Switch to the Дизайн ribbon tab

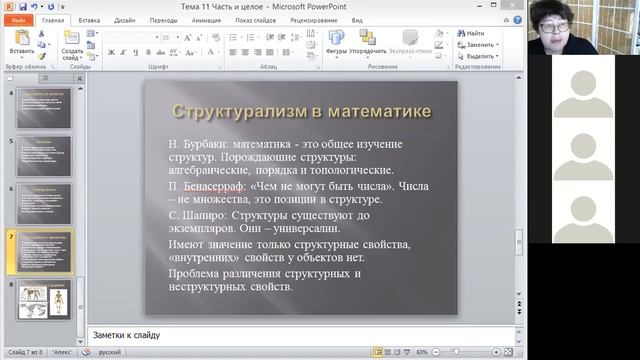point(124,20)
